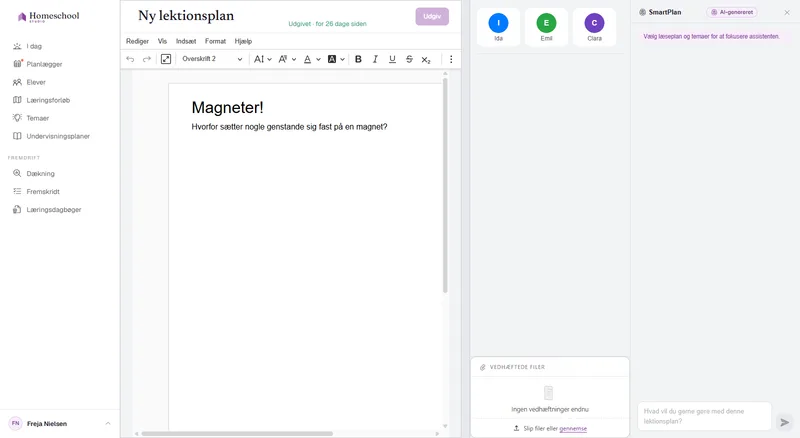
Task: Click the Ny lektionsplan title
Action: (x=186, y=16)
